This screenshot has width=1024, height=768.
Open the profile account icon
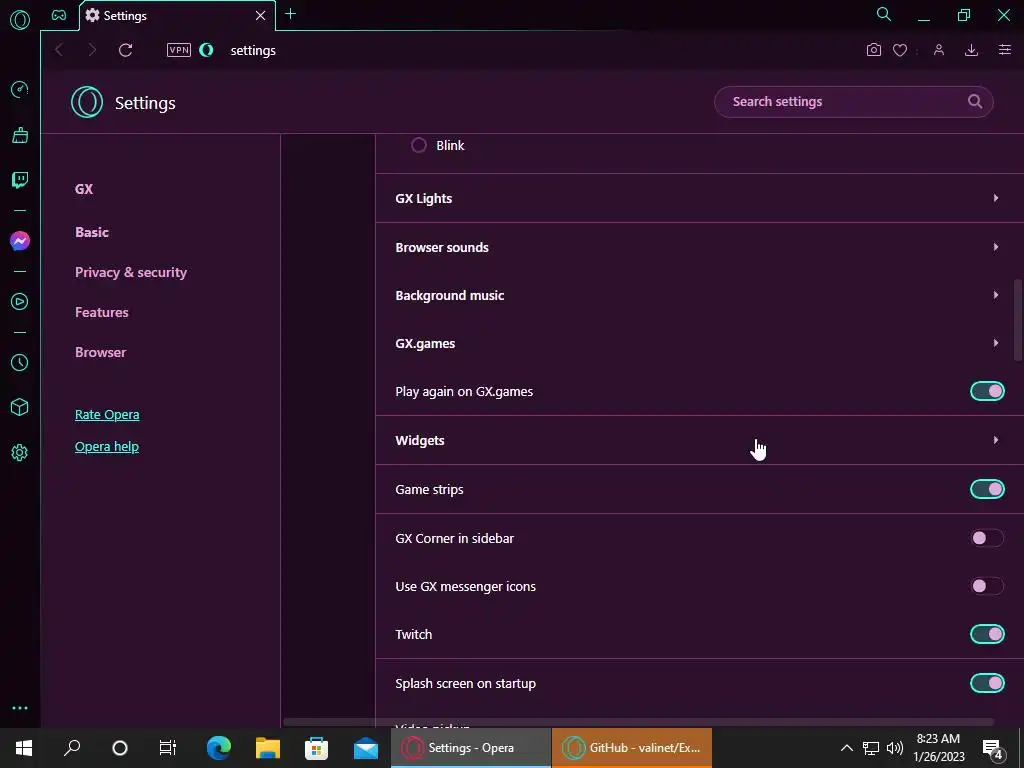pyautogui.click(x=939, y=50)
